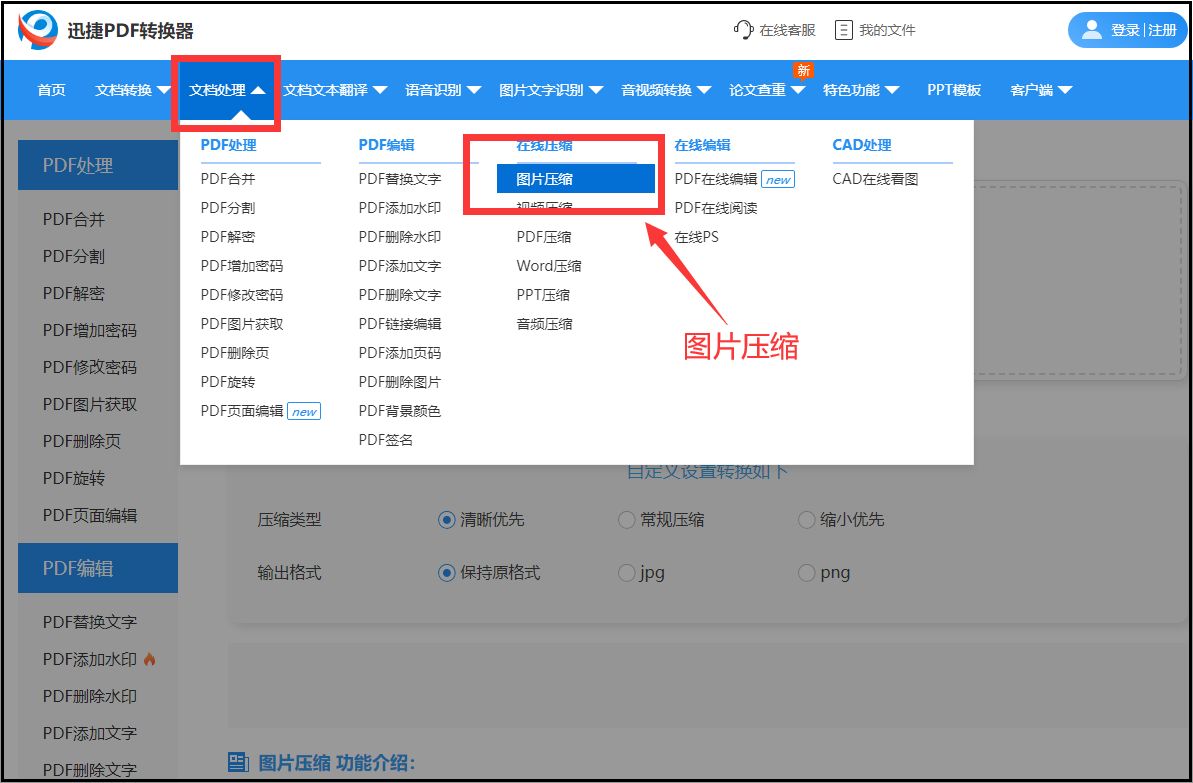
Task: Select the 常规压缩 compression type
Action: coord(627,519)
